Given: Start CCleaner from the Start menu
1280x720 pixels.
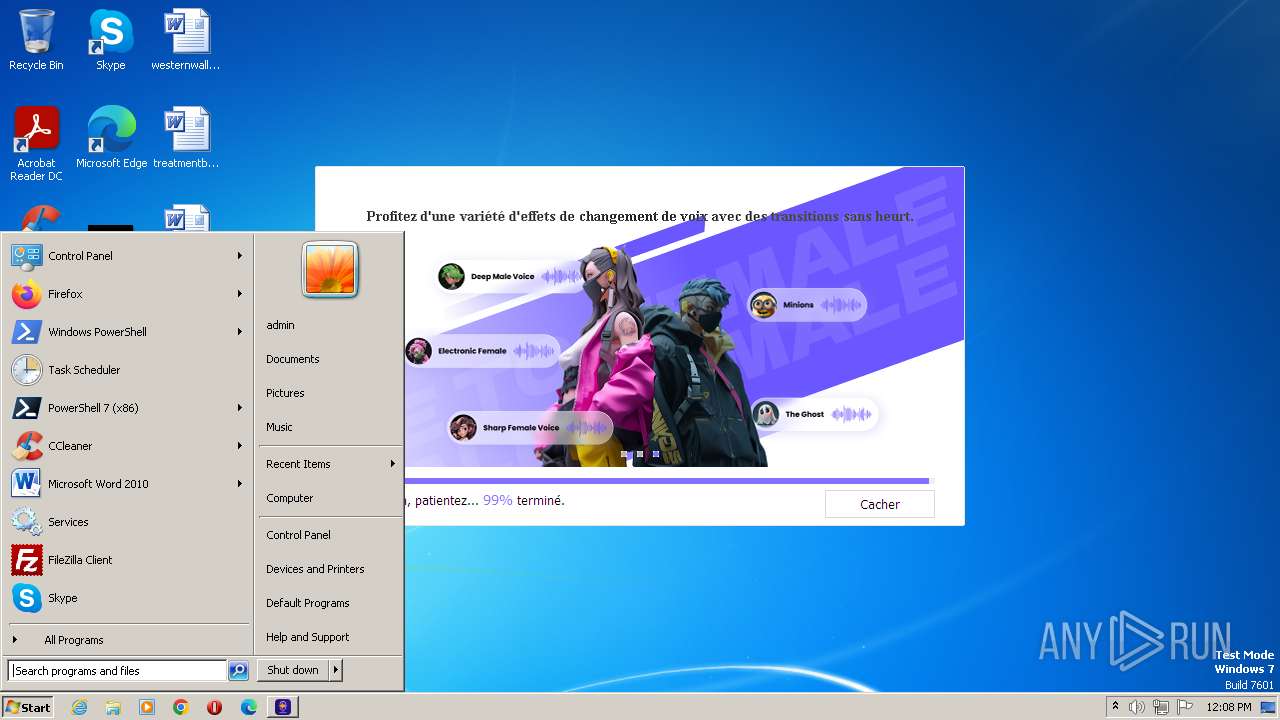Looking at the screenshot, I should 127,446.
